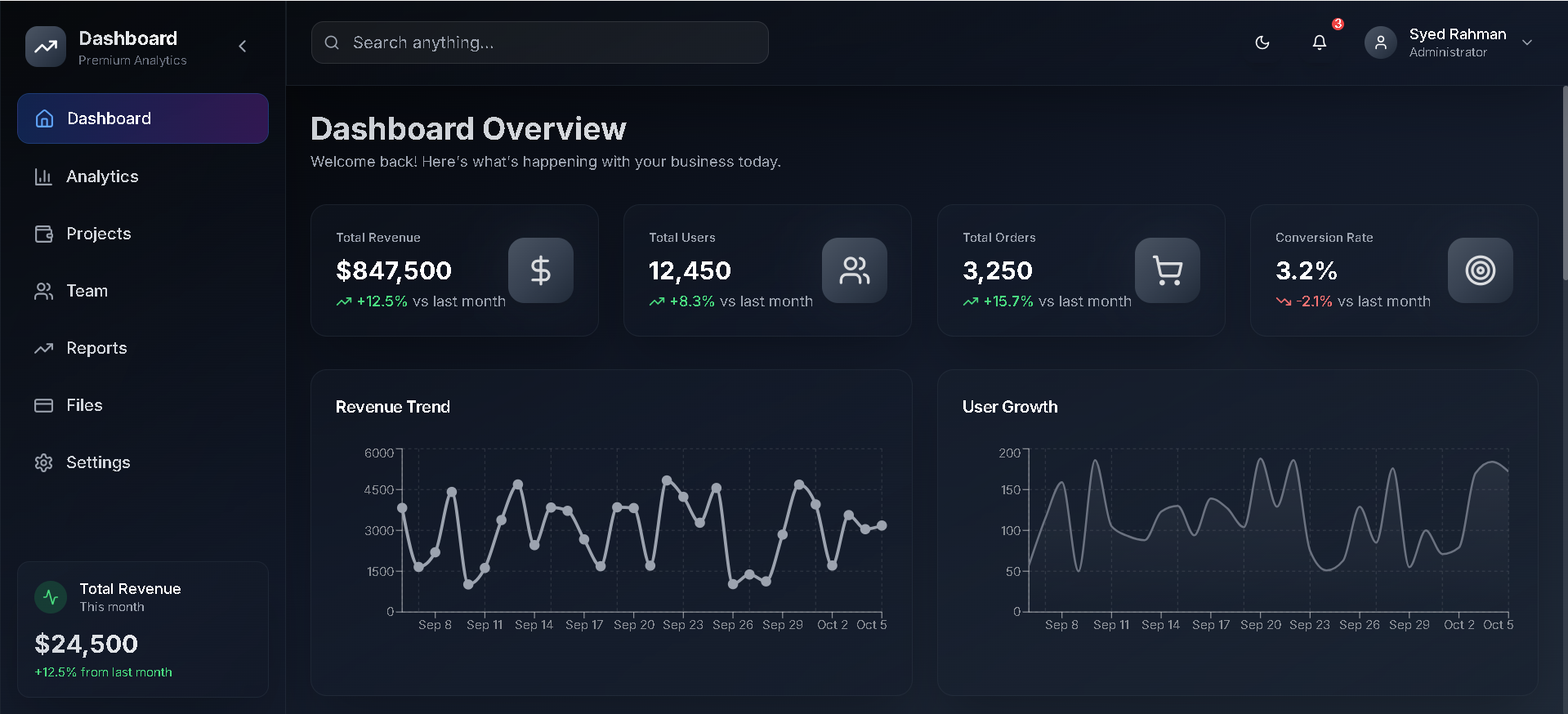Click the Search anything input field
1568x714 pixels.
click(x=539, y=42)
